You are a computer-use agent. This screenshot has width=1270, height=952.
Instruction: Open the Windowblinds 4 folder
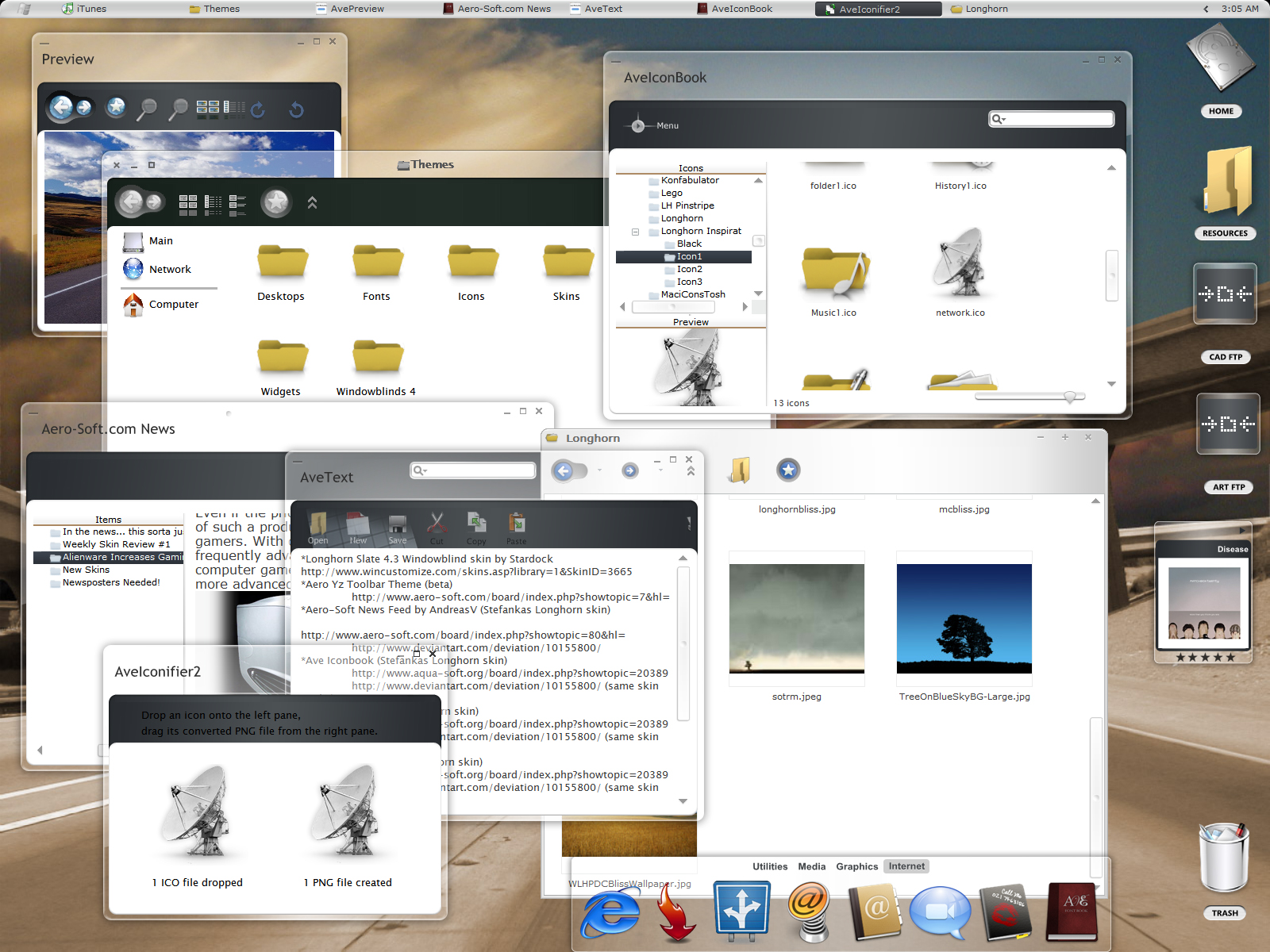(x=376, y=368)
